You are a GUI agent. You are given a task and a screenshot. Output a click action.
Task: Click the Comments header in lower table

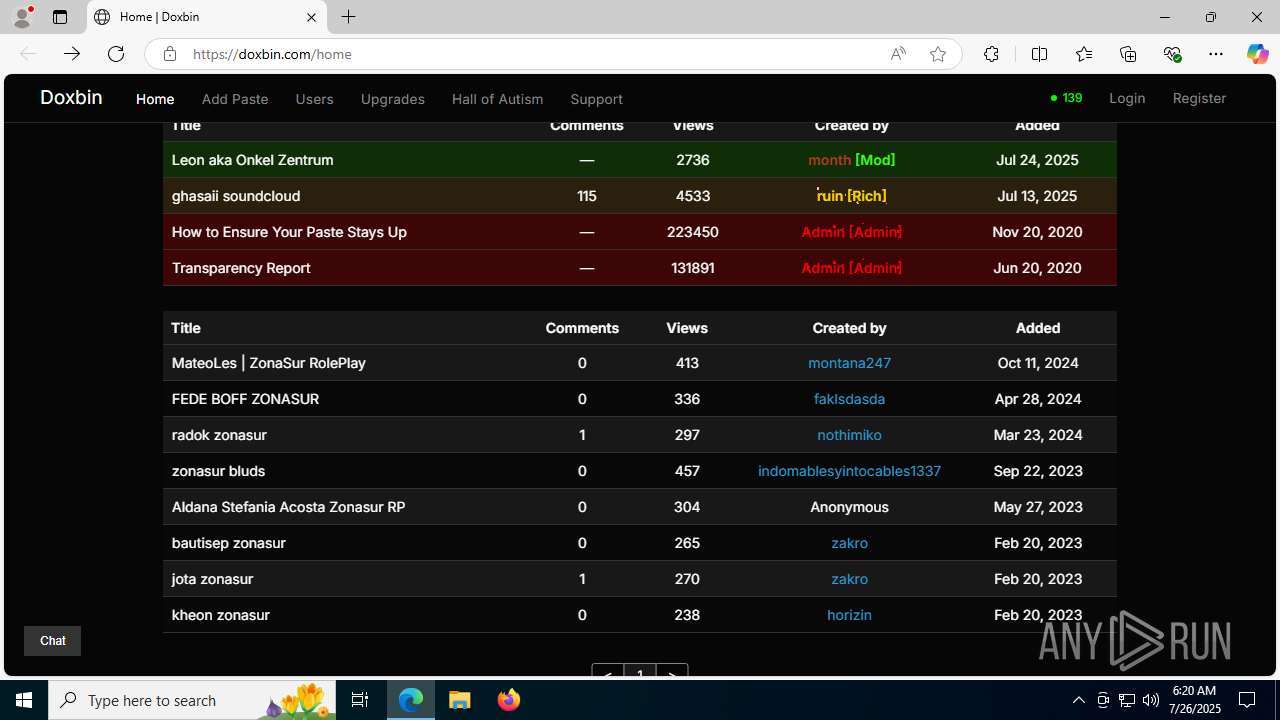[x=582, y=328]
